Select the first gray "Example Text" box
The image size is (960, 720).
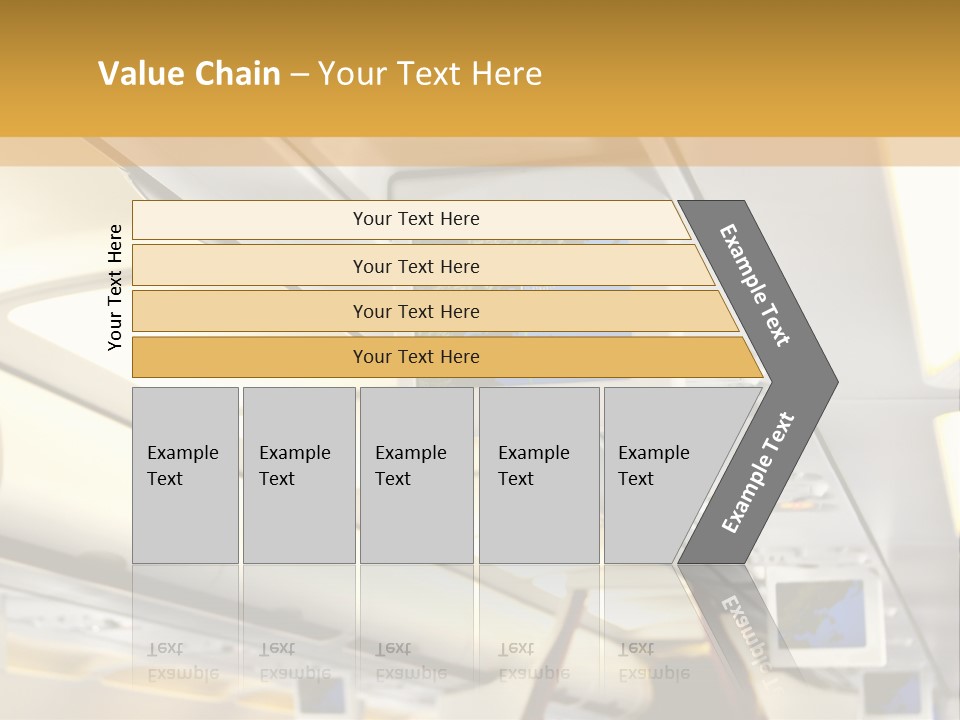pos(185,475)
